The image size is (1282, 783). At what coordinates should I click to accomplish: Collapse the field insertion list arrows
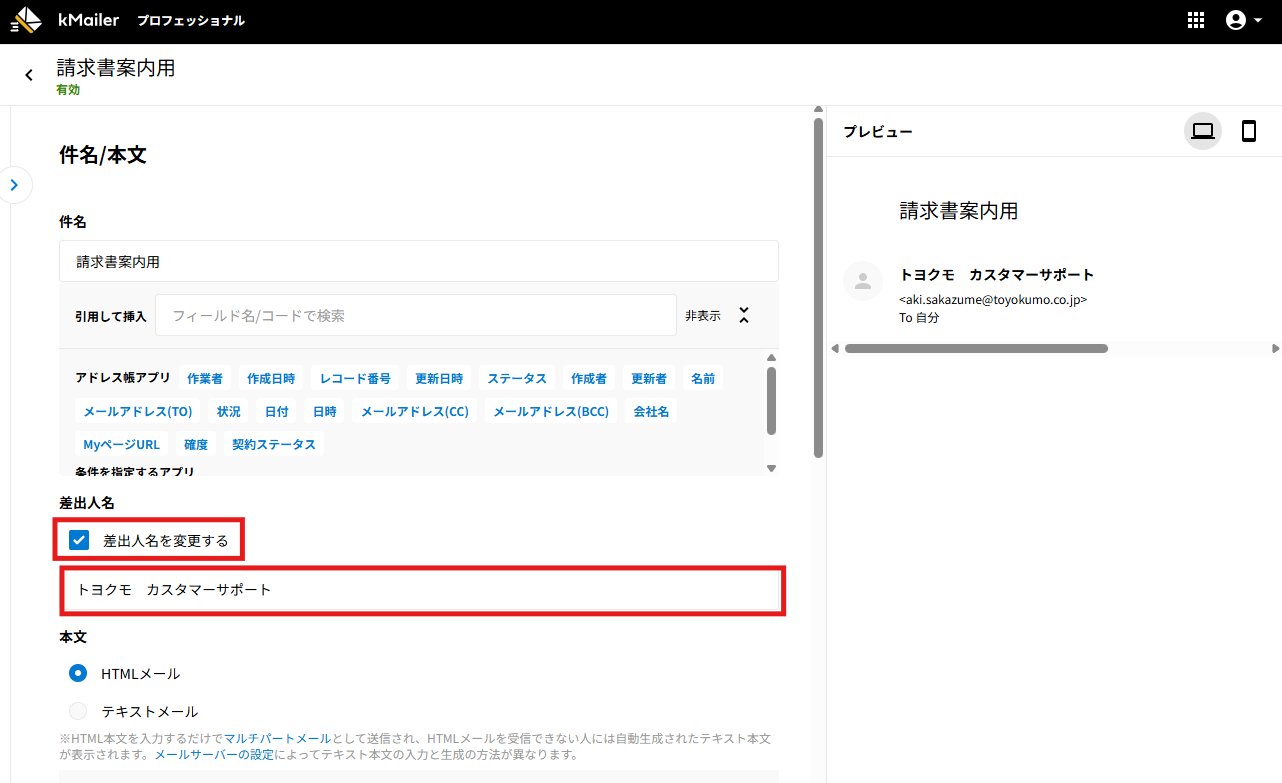pyautogui.click(x=744, y=315)
